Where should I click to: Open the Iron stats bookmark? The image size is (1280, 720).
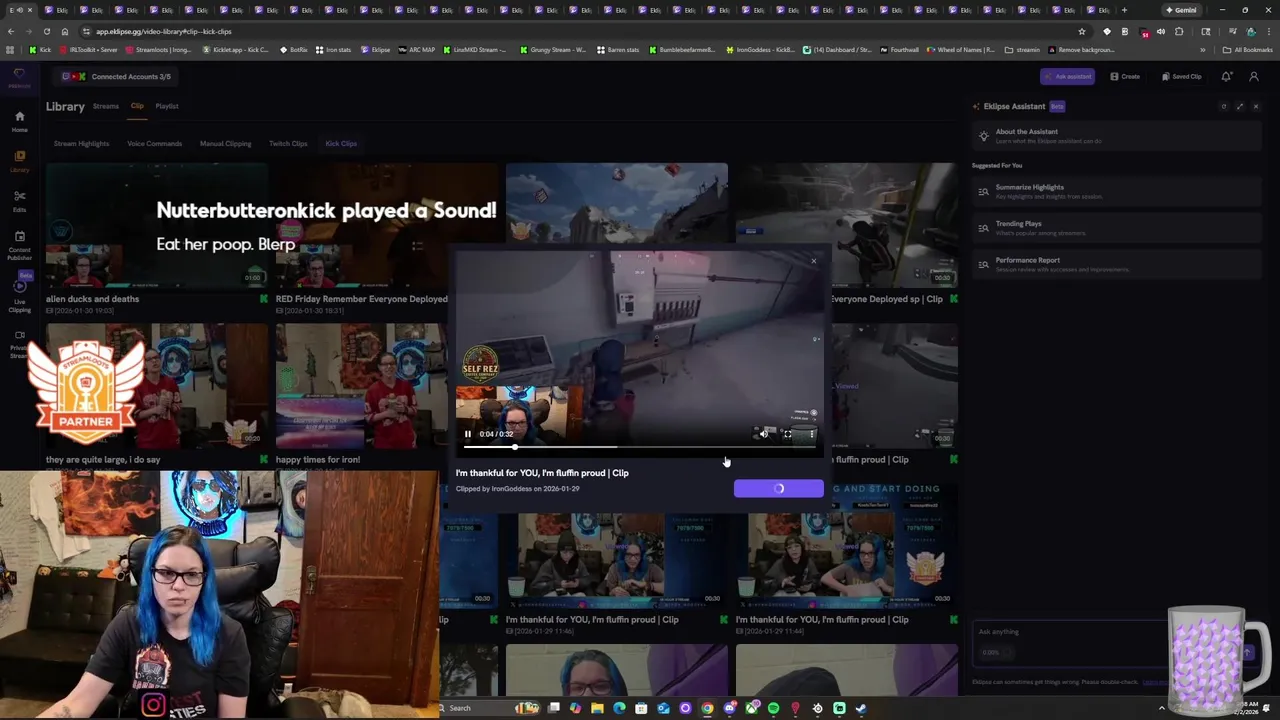point(334,50)
